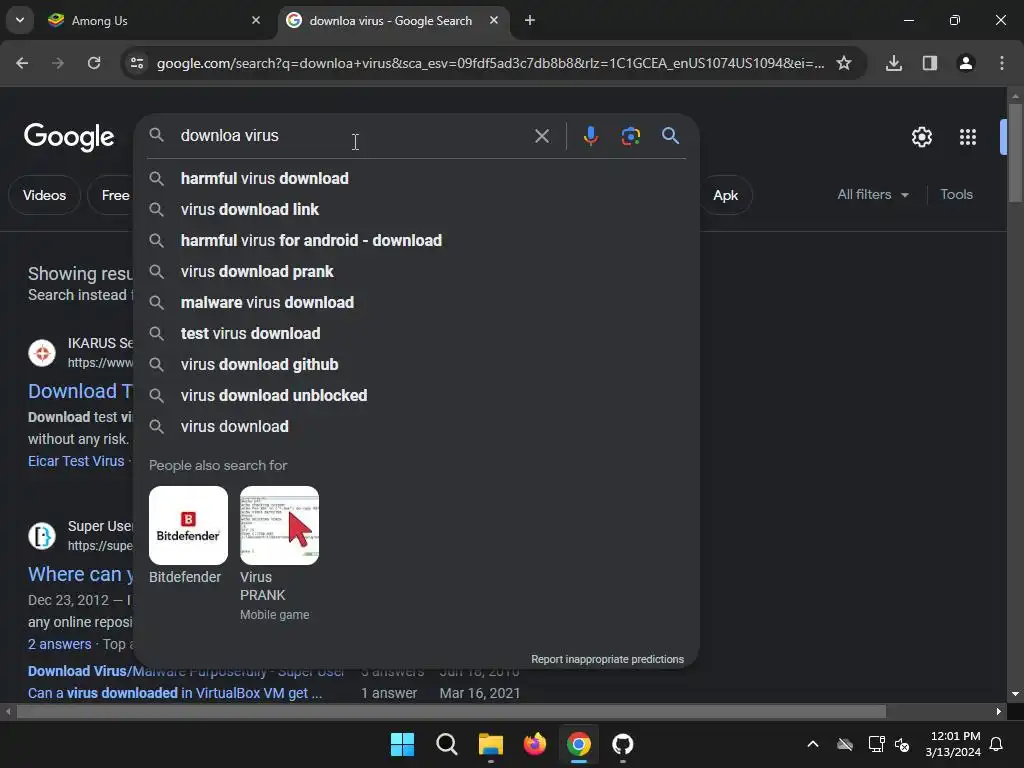1024x768 pixels.
Task: Open the Tools search option
Action: [956, 195]
